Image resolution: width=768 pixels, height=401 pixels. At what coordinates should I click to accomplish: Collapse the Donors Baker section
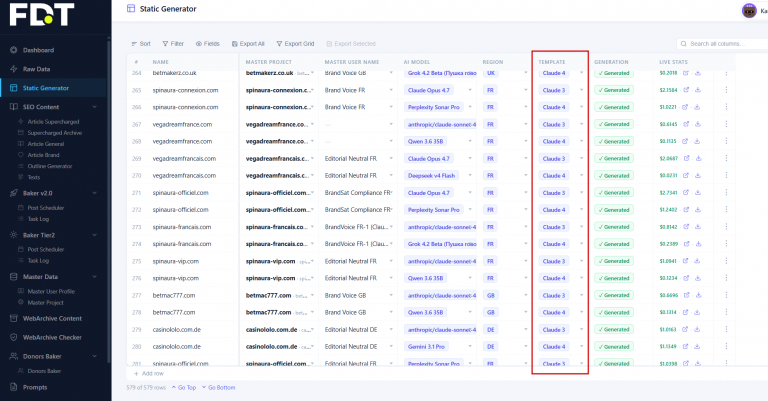coord(95,356)
